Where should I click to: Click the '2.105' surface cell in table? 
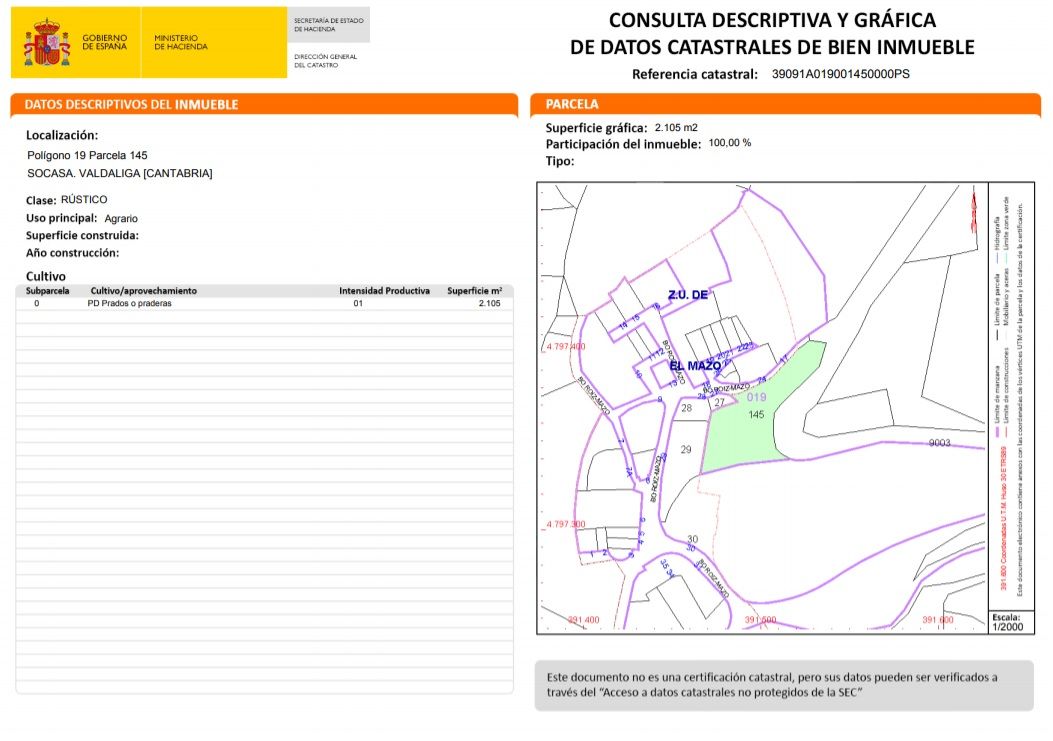(490, 304)
